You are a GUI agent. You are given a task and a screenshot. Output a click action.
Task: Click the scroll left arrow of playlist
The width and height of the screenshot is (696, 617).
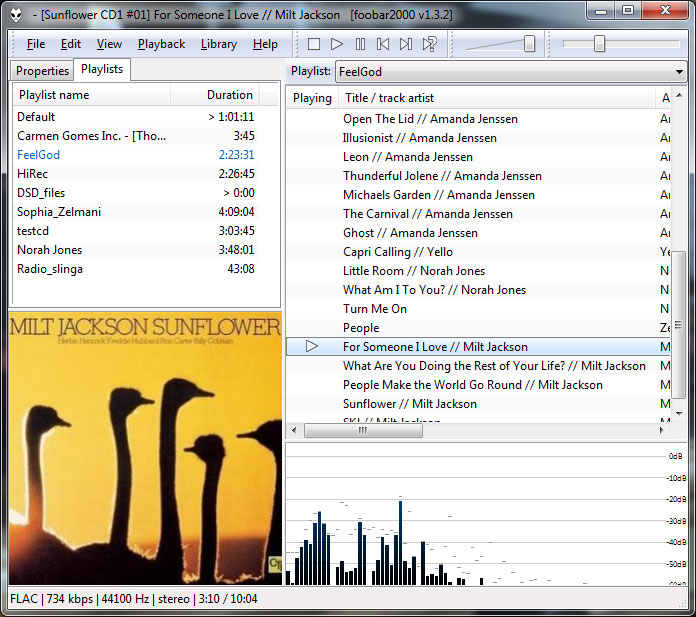(x=294, y=430)
